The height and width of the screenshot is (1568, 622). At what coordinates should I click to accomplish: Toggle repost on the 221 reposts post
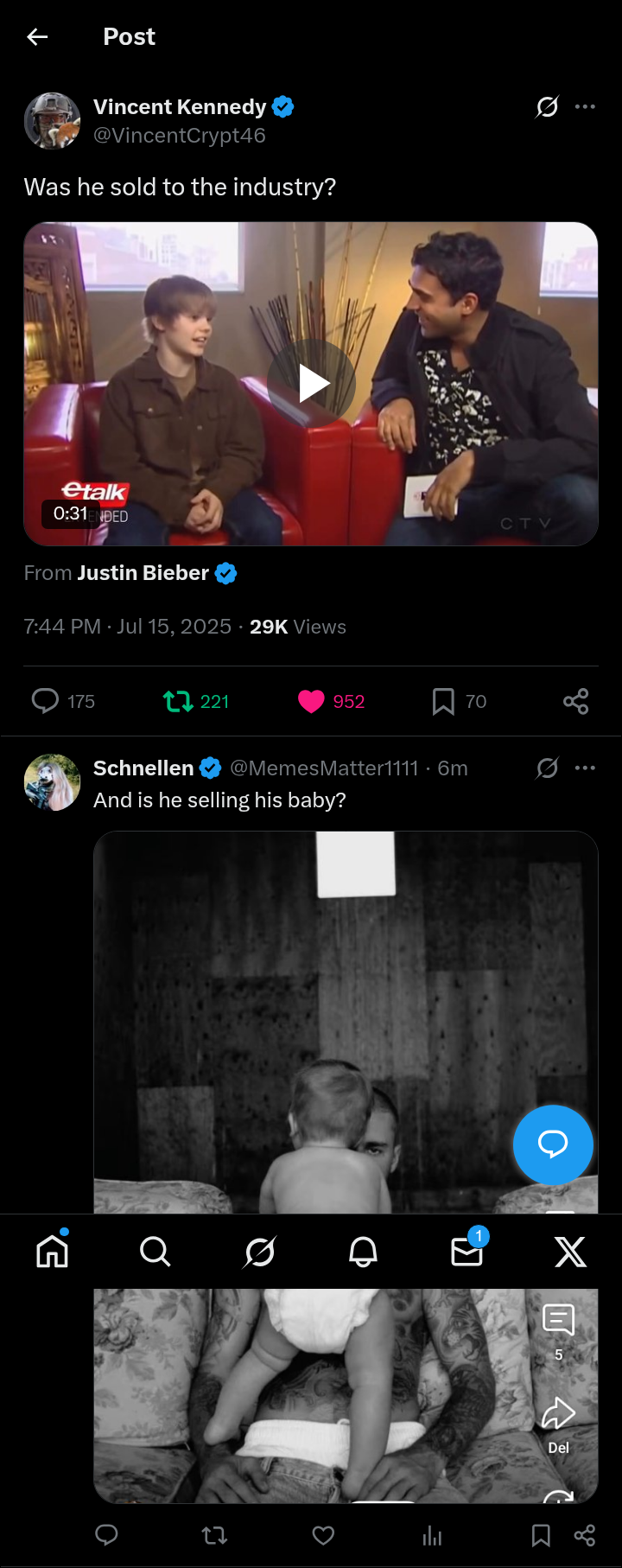(x=179, y=701)
